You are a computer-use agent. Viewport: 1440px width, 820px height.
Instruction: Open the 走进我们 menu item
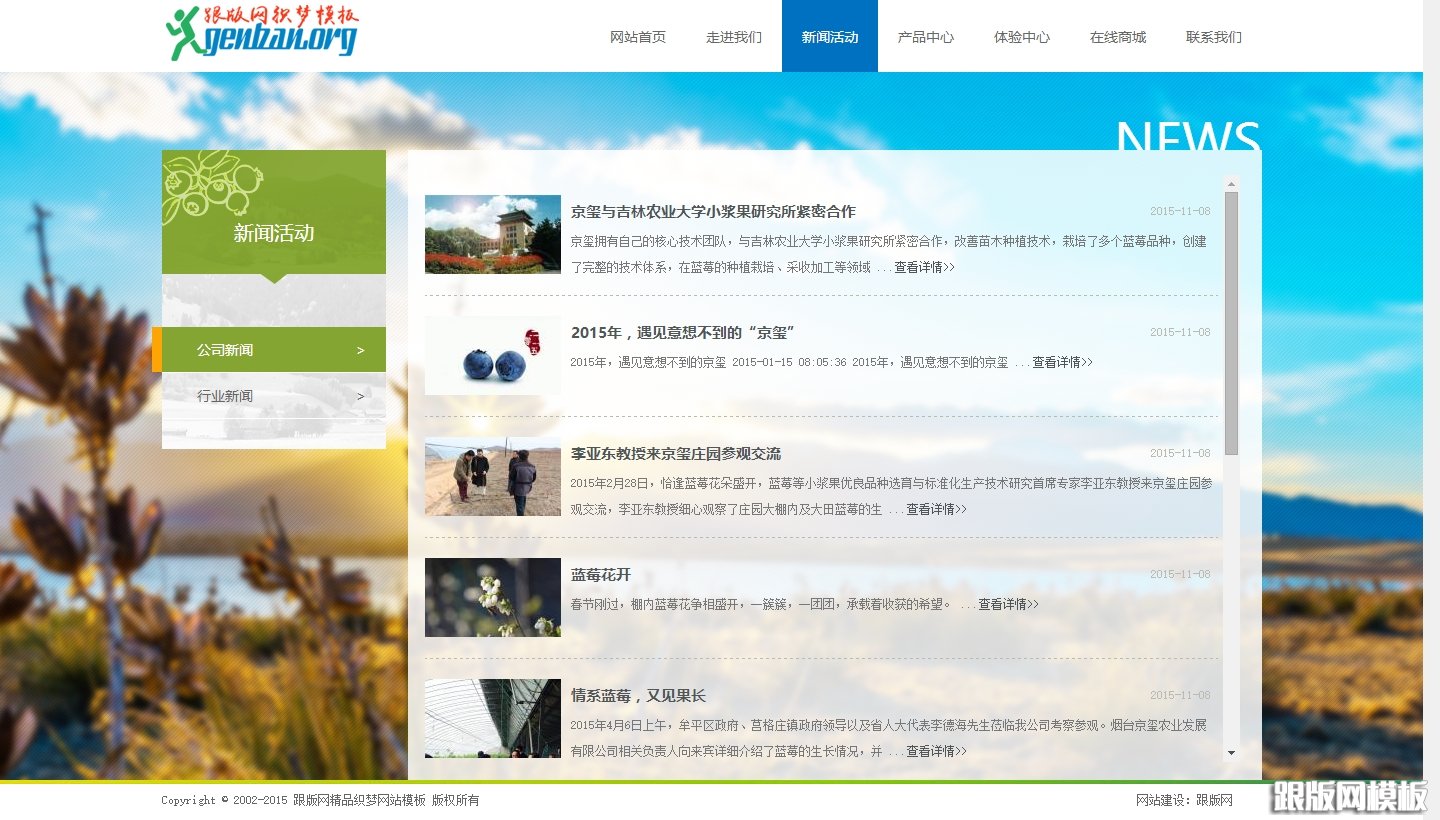(733, 36)
